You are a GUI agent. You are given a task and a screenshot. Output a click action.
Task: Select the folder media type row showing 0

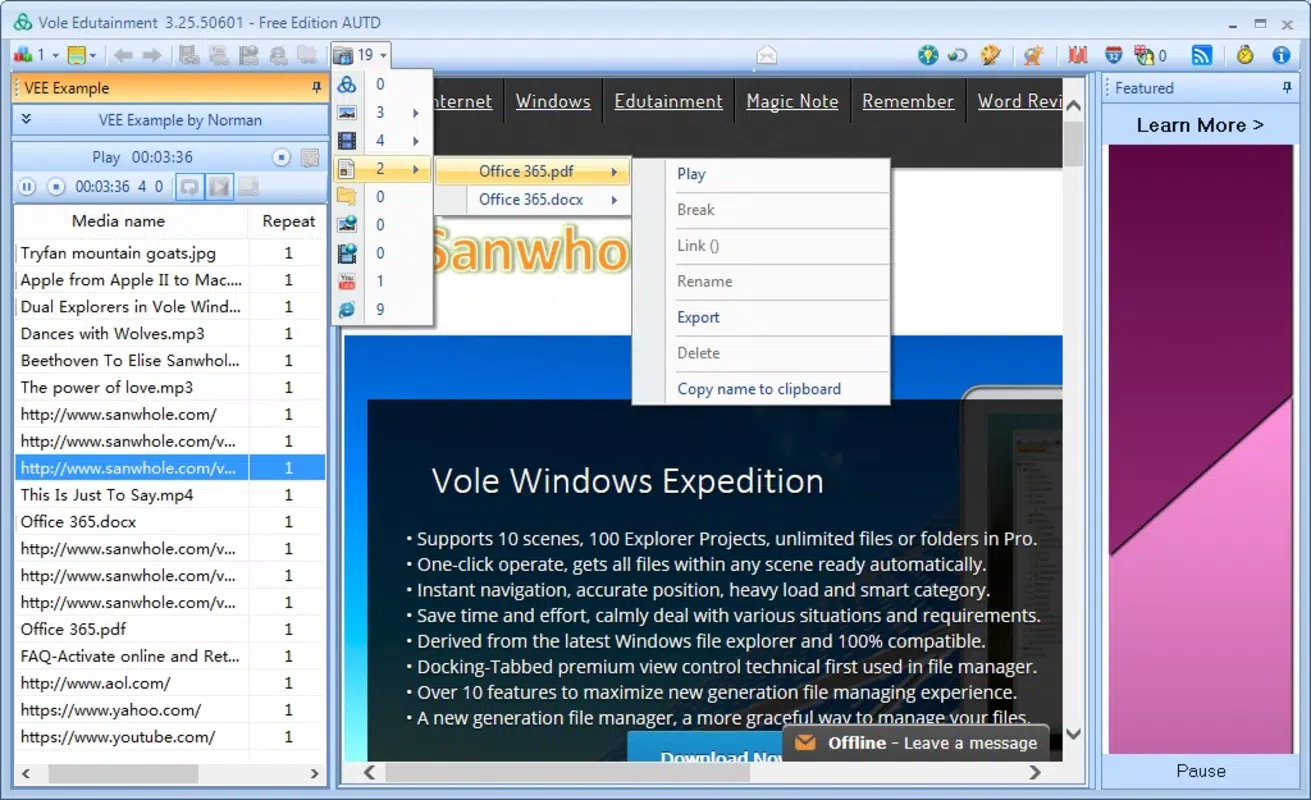point(382,197)
